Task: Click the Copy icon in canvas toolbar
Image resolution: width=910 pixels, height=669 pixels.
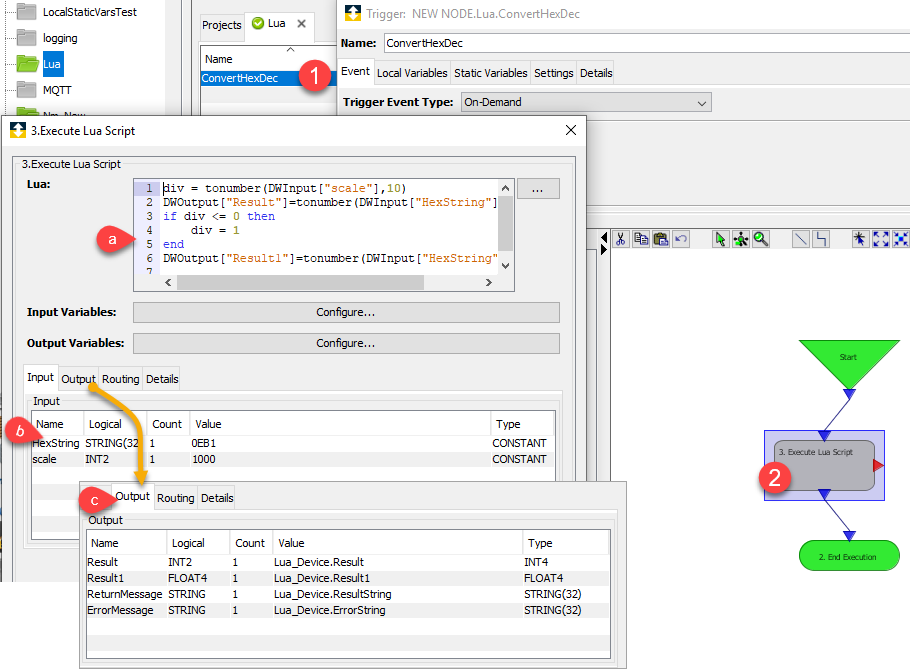Action: 640,239
